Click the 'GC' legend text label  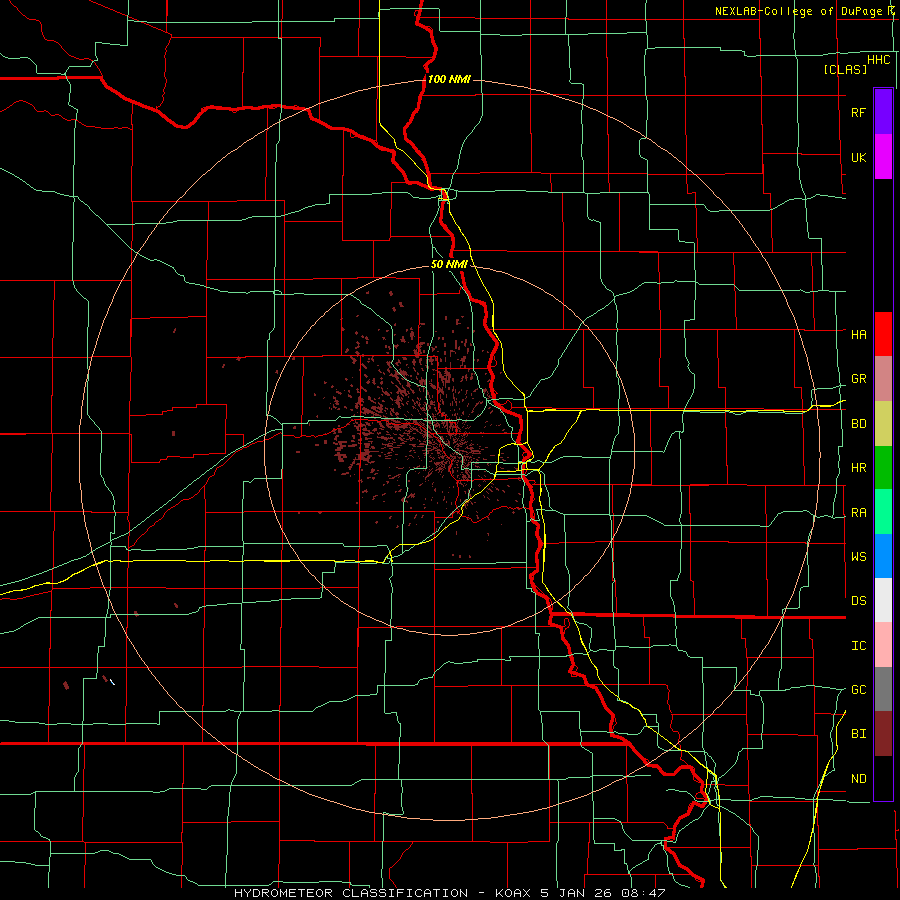point(859,690)
